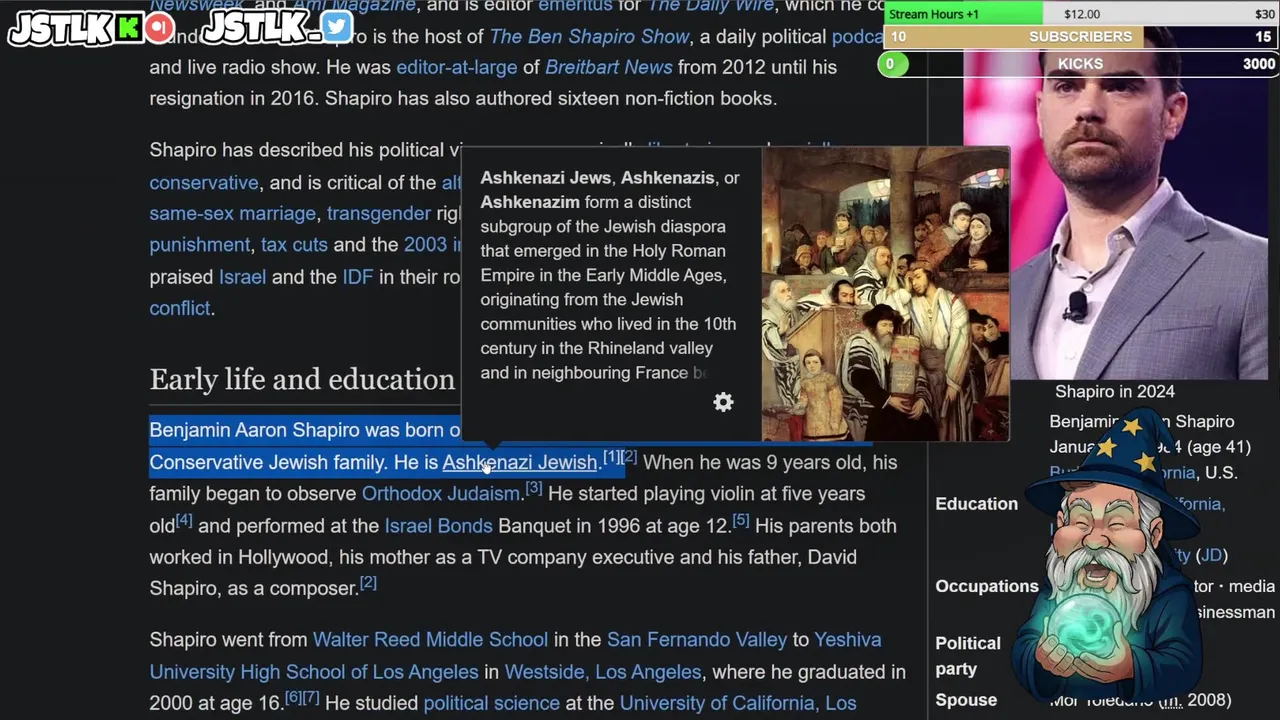Screen dimensions: 1280x720
Task: Click the 3000 Kicks goal number
Action: point(1259,64)
